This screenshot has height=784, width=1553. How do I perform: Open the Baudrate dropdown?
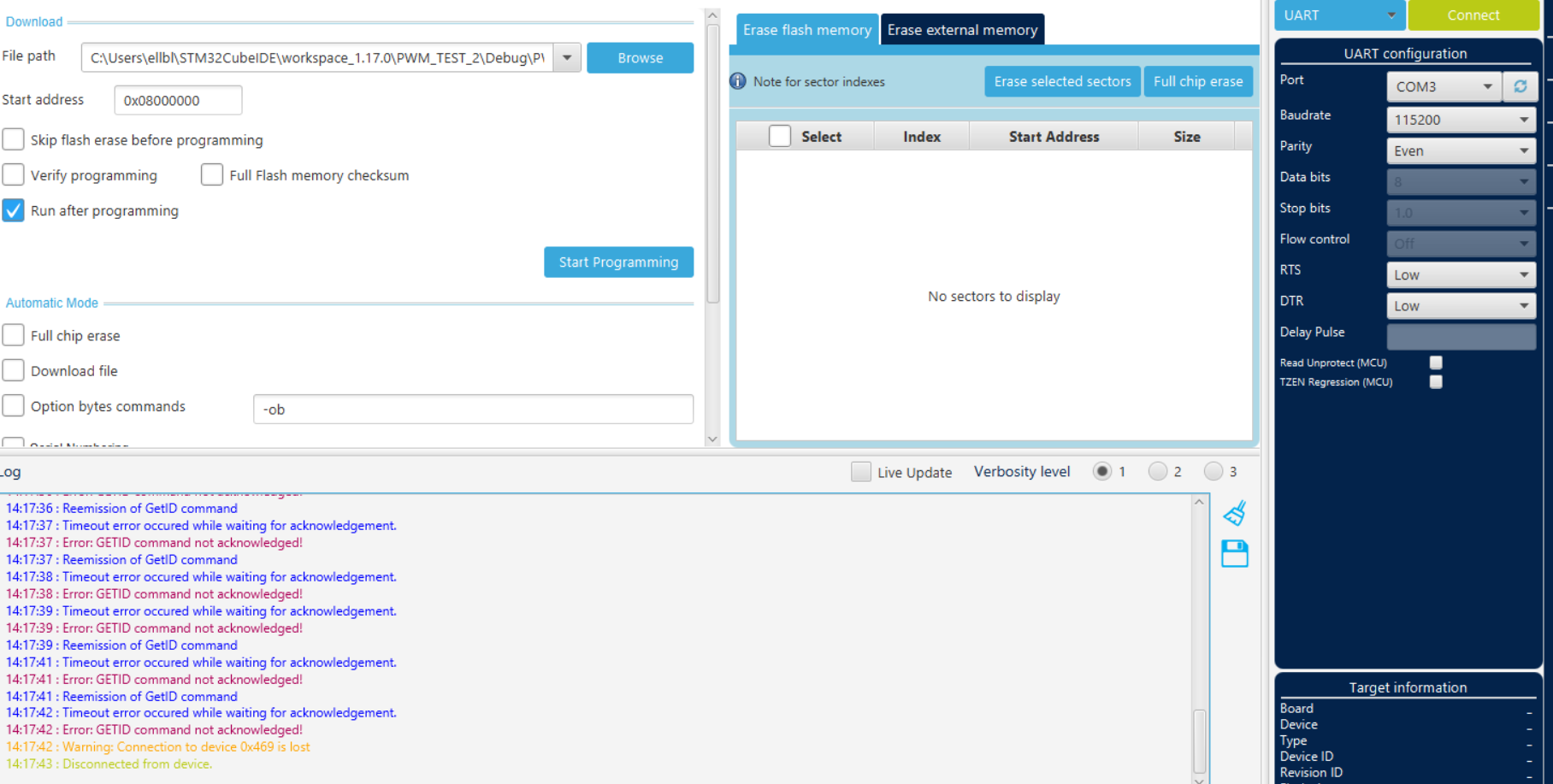tap(1461, 120)
